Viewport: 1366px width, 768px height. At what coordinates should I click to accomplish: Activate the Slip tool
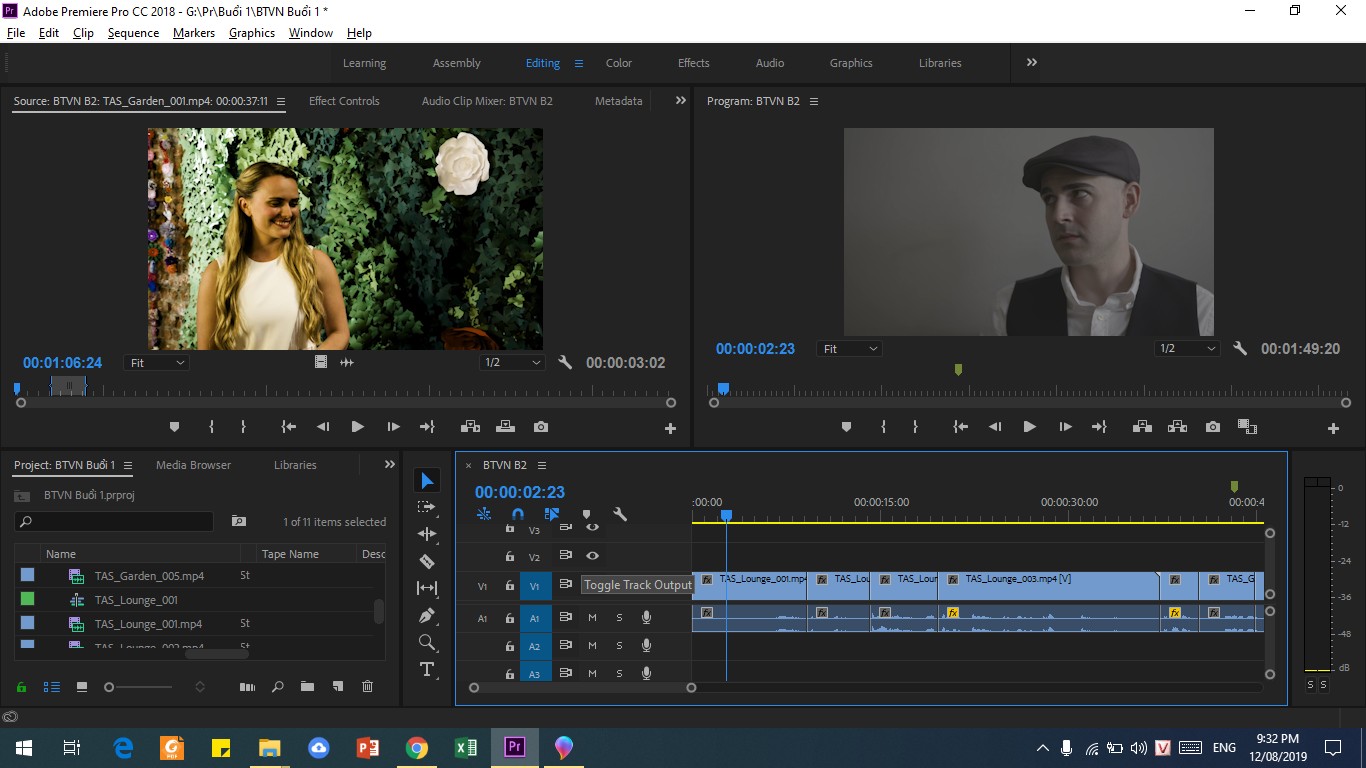pos(427,588)
